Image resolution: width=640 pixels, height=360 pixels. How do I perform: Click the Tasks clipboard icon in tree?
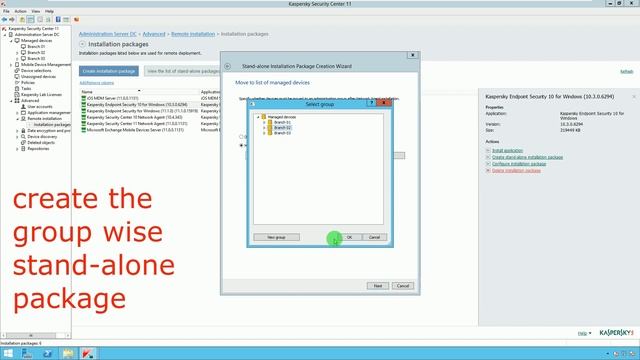(17, 89)
